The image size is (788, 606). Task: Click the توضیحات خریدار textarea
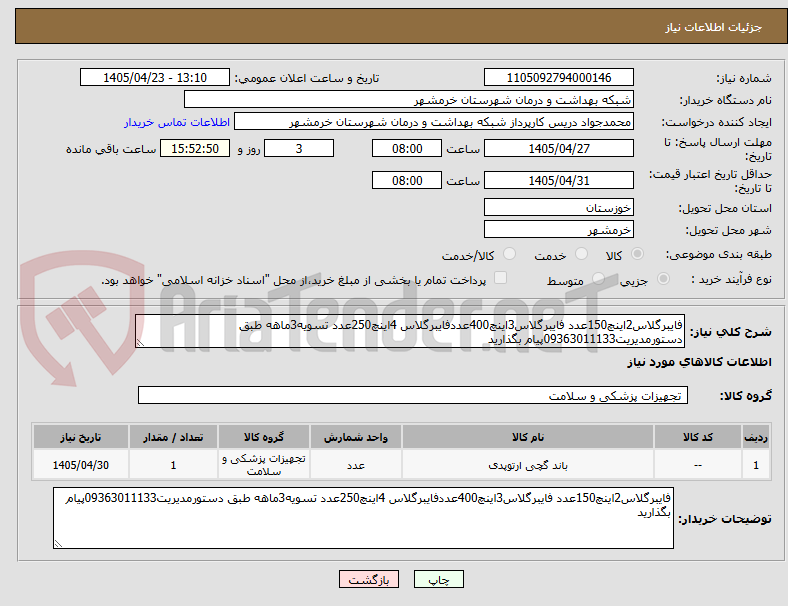pos(363,518)
